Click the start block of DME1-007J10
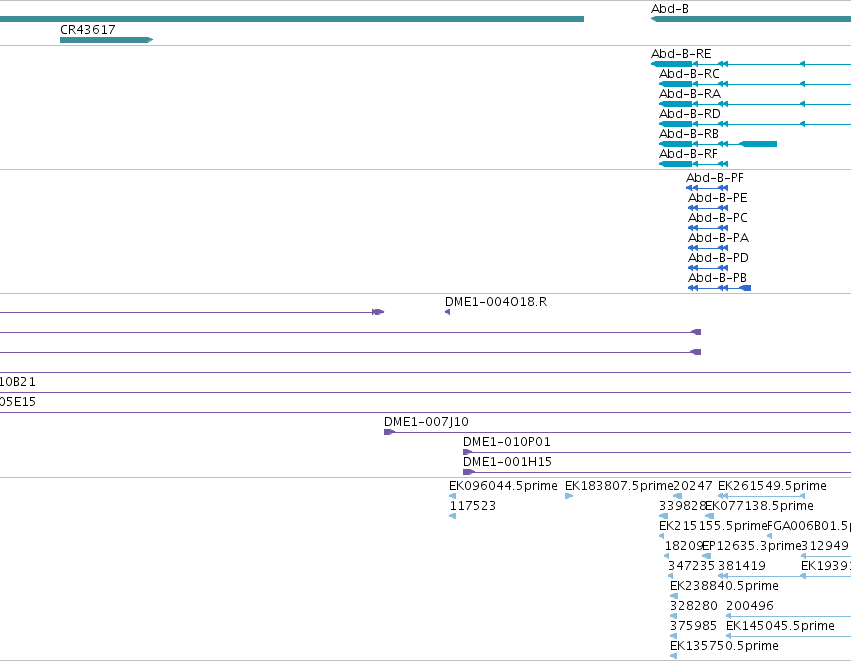Image resolution: width=851 pixels, height=661 pixels. [389, 432]
